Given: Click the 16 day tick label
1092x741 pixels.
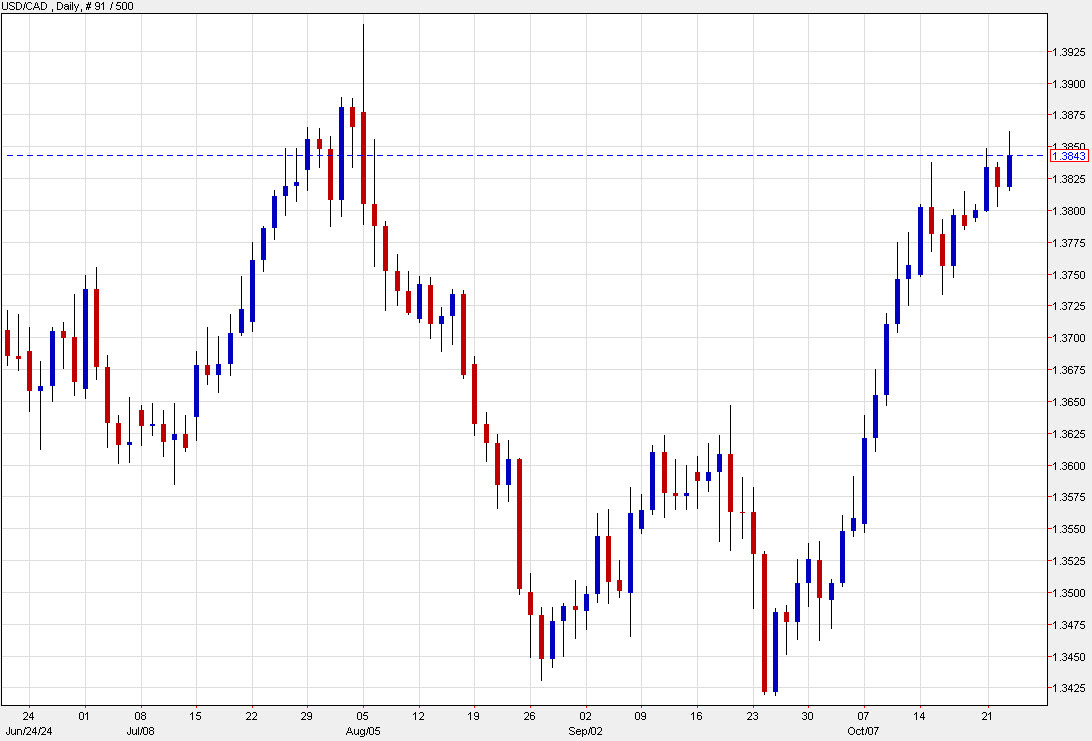Looking at the screenshot, I should coord(696,716).
